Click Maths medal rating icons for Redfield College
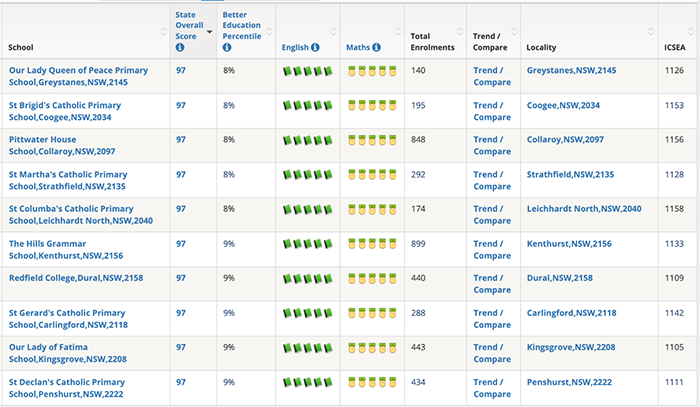 (x=372, y=279)
